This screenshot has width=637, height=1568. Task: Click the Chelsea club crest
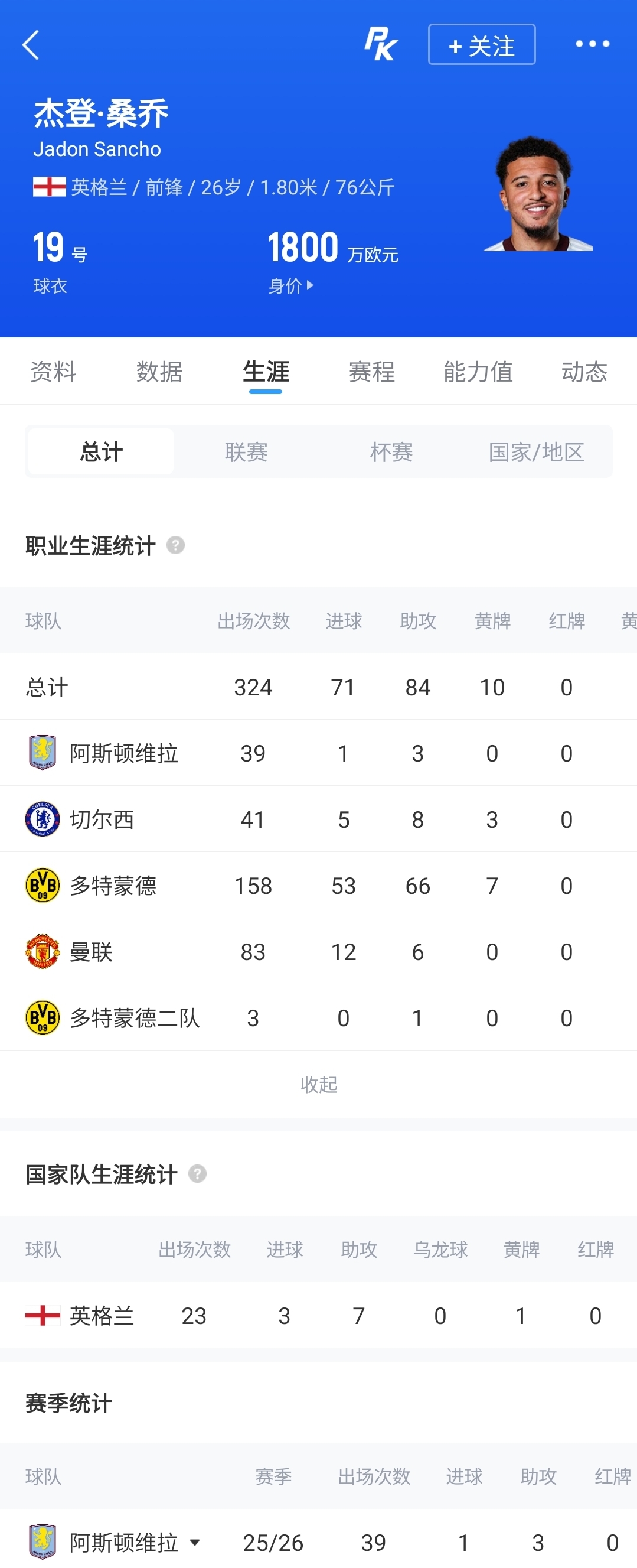[x=43, y=819]
